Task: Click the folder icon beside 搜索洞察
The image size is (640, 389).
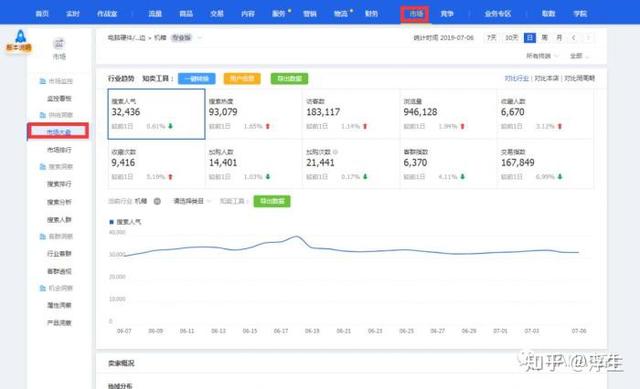Action: (x=42, y=167)
